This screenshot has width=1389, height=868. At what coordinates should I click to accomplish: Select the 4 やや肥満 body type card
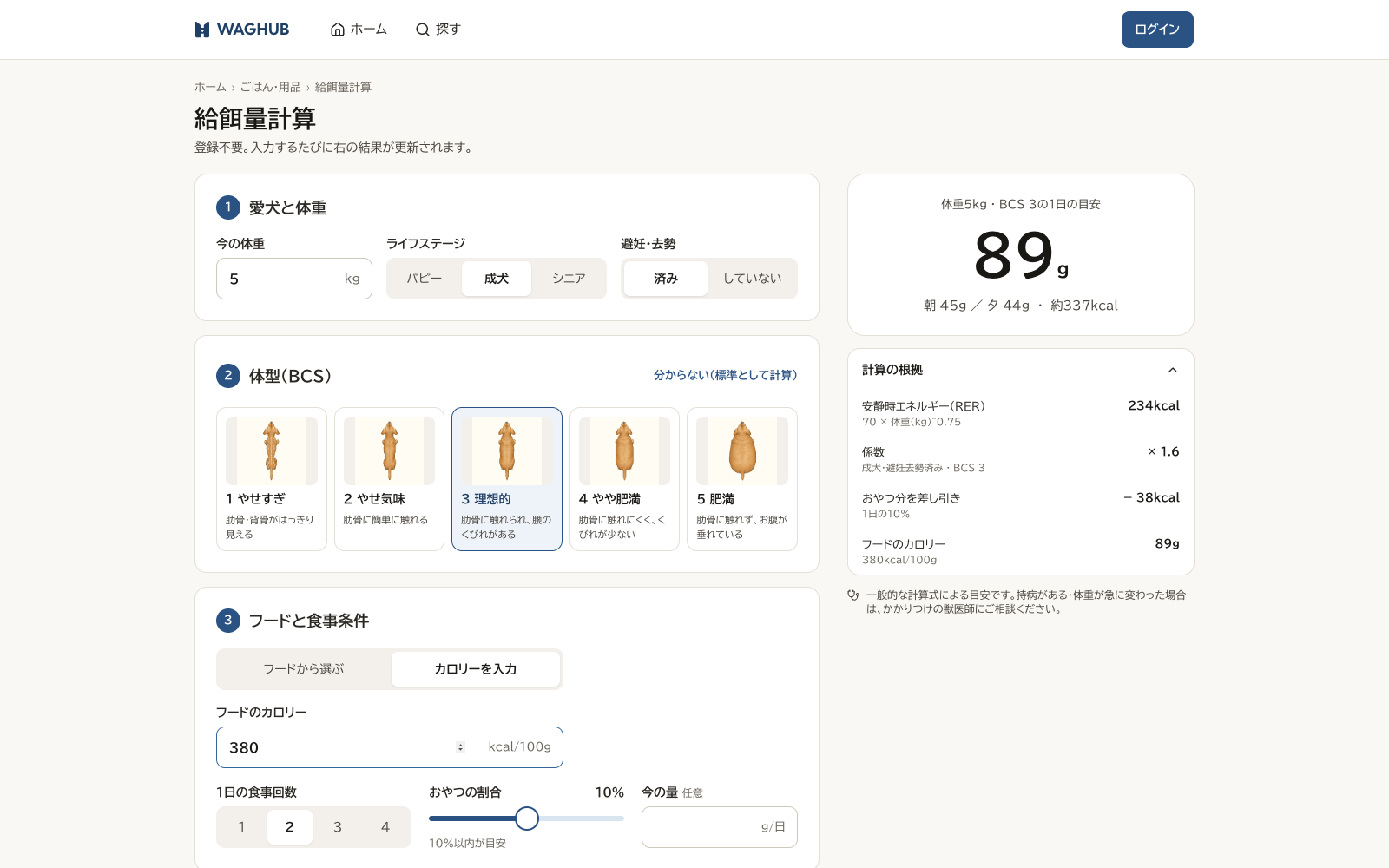pyautogui.click(x=624, y=479)
